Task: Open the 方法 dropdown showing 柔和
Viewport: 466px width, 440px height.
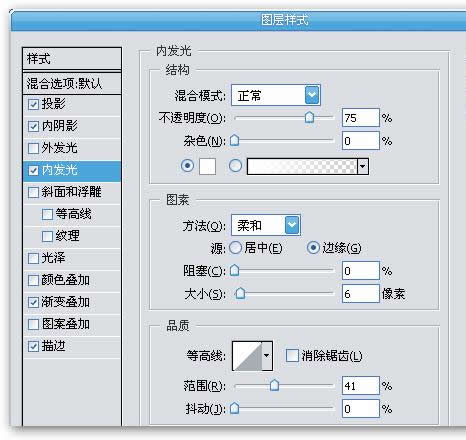Action: pyautogui.click(x=266, y=225)
